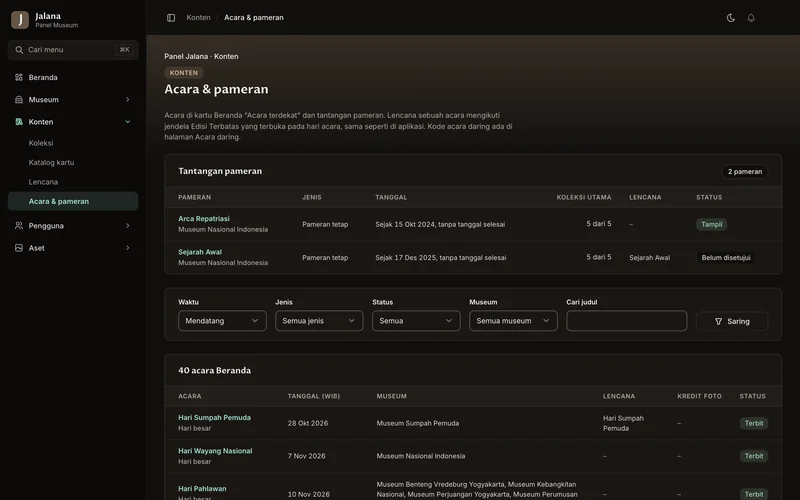Click the Aset image icon

19,248
